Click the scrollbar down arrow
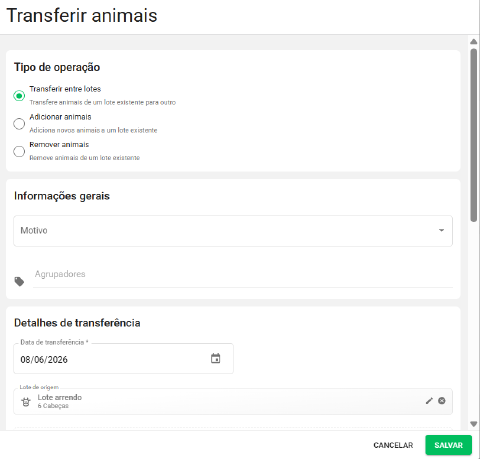This screenshot has width=480, height=459. 474,424
